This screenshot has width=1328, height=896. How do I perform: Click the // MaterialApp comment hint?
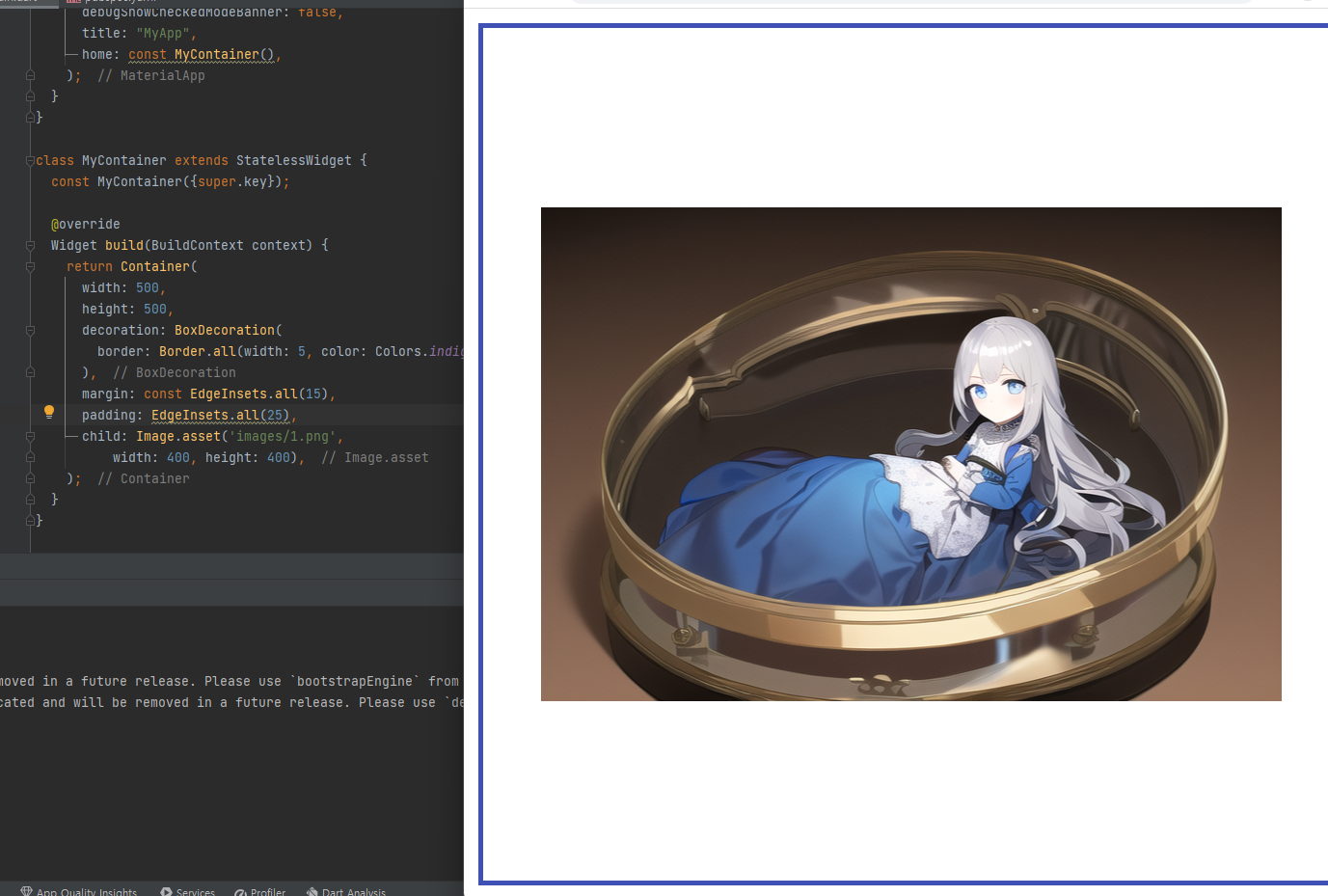pos(151,75)
